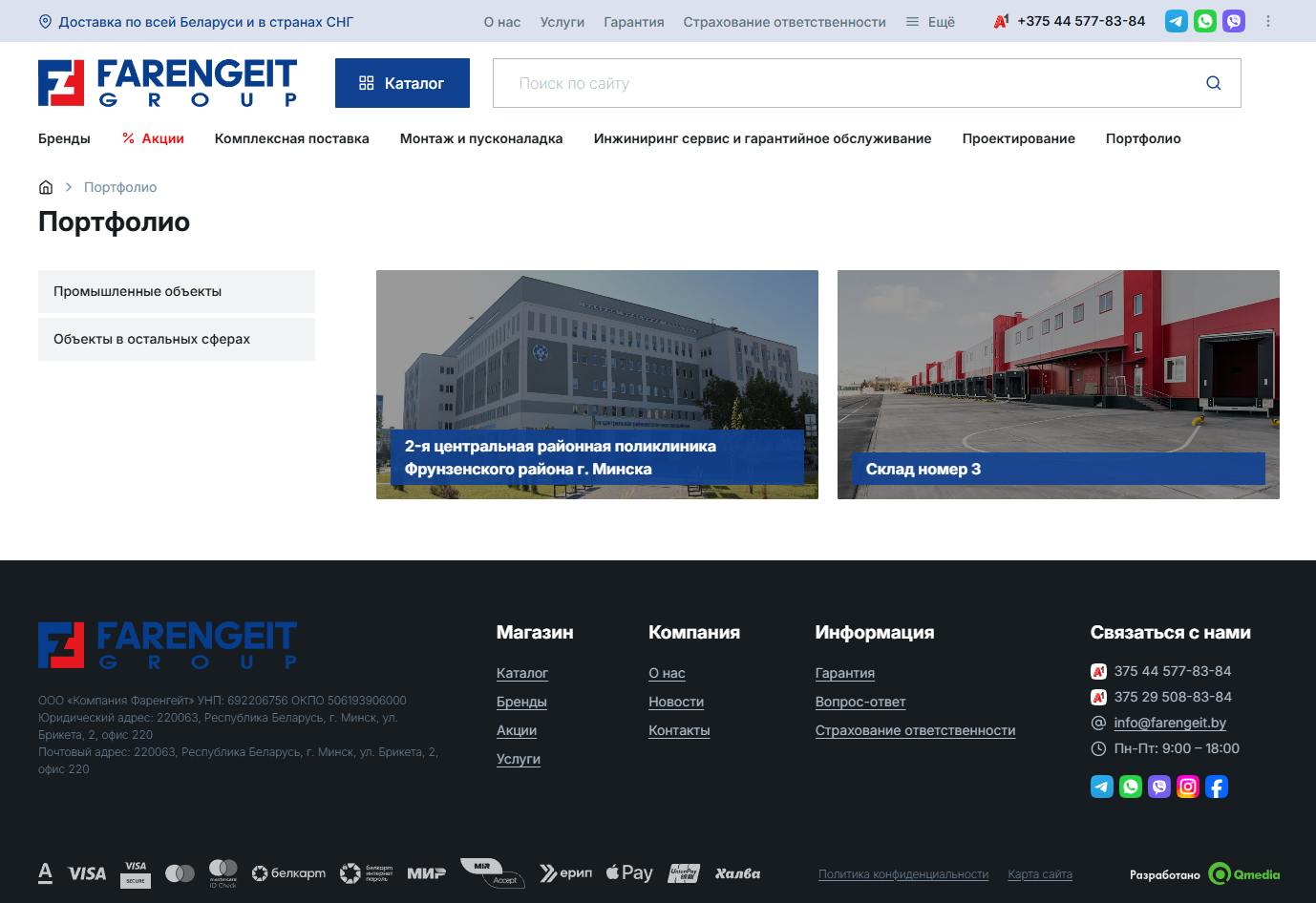Open the Проектирование navigation item
Screen dimensions: 1316x903
click(x=1018, y=138)
